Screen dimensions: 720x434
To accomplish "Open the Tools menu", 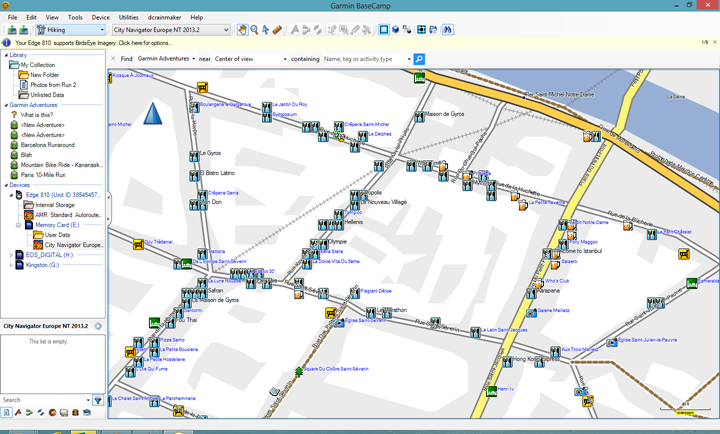I will click(75, 17).
